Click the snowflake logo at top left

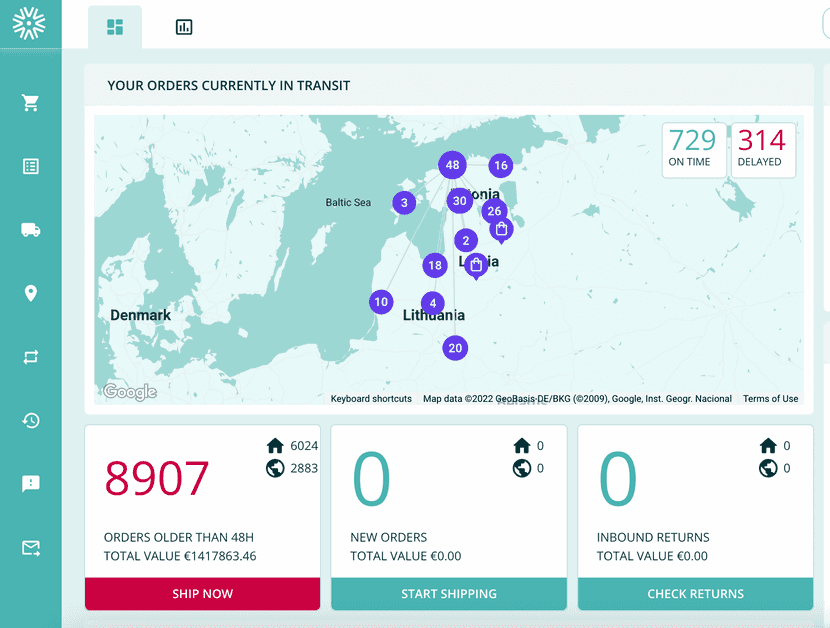[30, 24]
